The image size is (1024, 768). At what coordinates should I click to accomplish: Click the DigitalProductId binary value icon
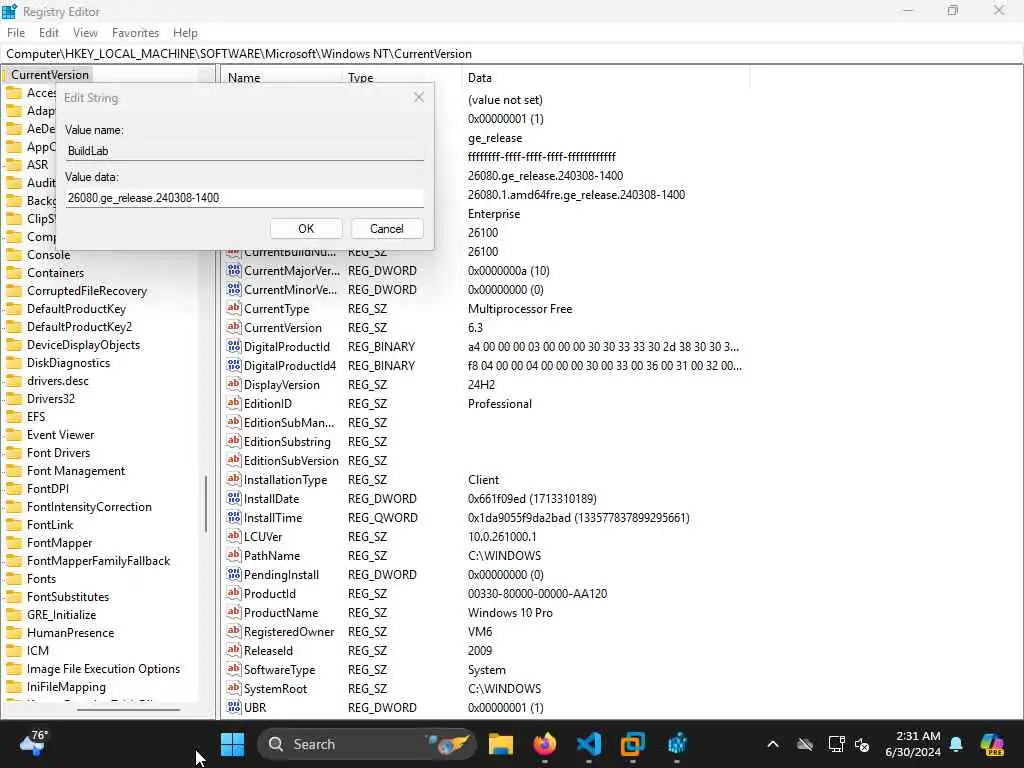[x=234, y=347]
